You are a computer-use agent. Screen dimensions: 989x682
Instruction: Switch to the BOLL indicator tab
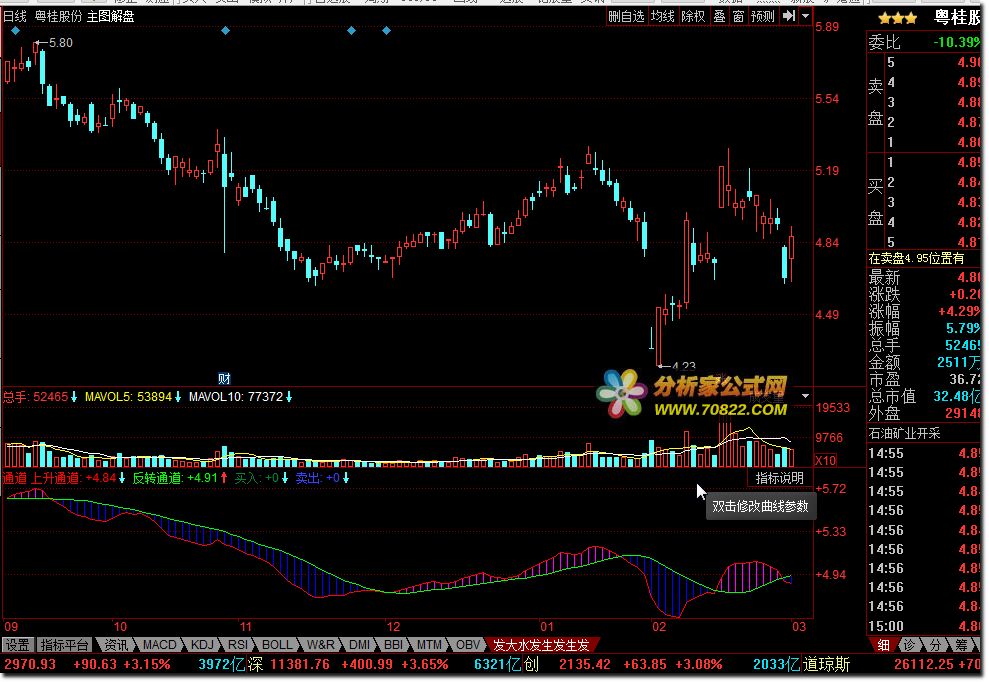coord(277,645)
